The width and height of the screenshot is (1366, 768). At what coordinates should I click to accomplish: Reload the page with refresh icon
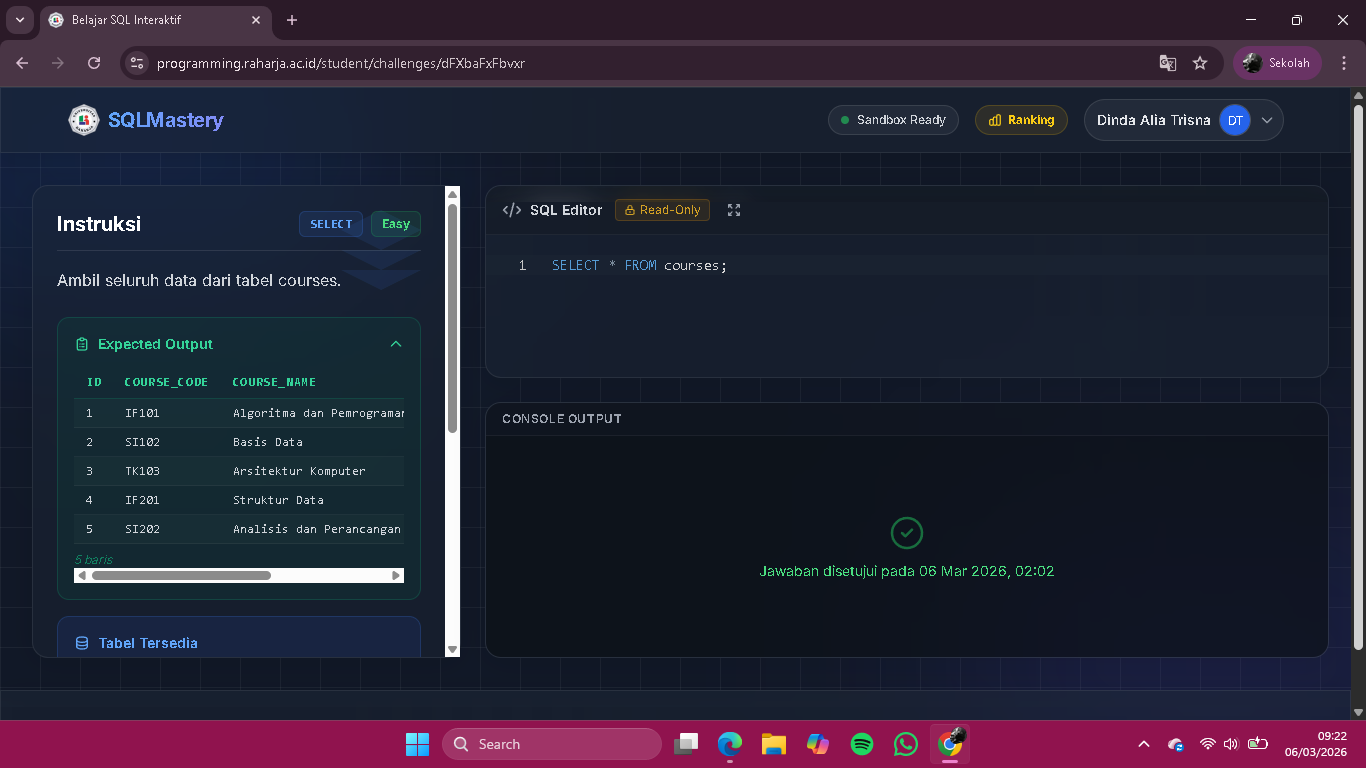(x=94, y=63)
